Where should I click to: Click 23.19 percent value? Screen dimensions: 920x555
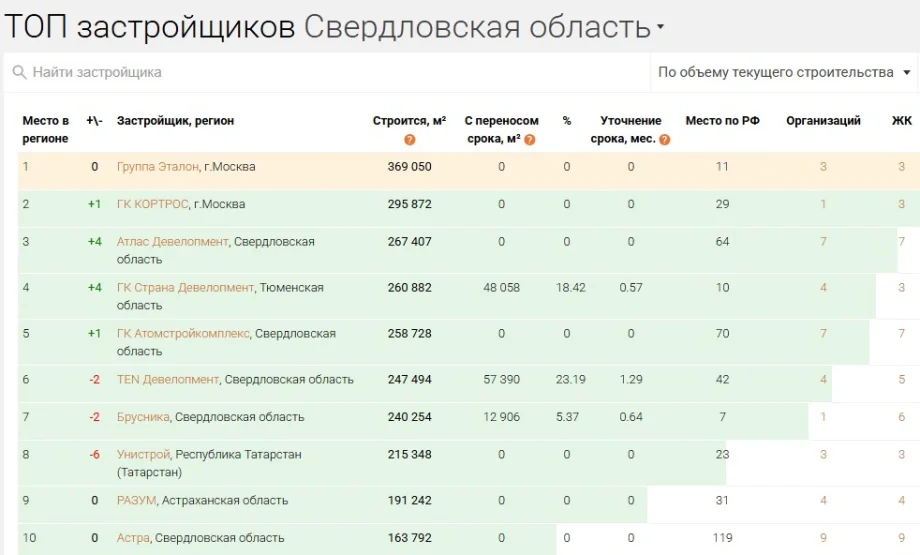[x=571, y=380]
